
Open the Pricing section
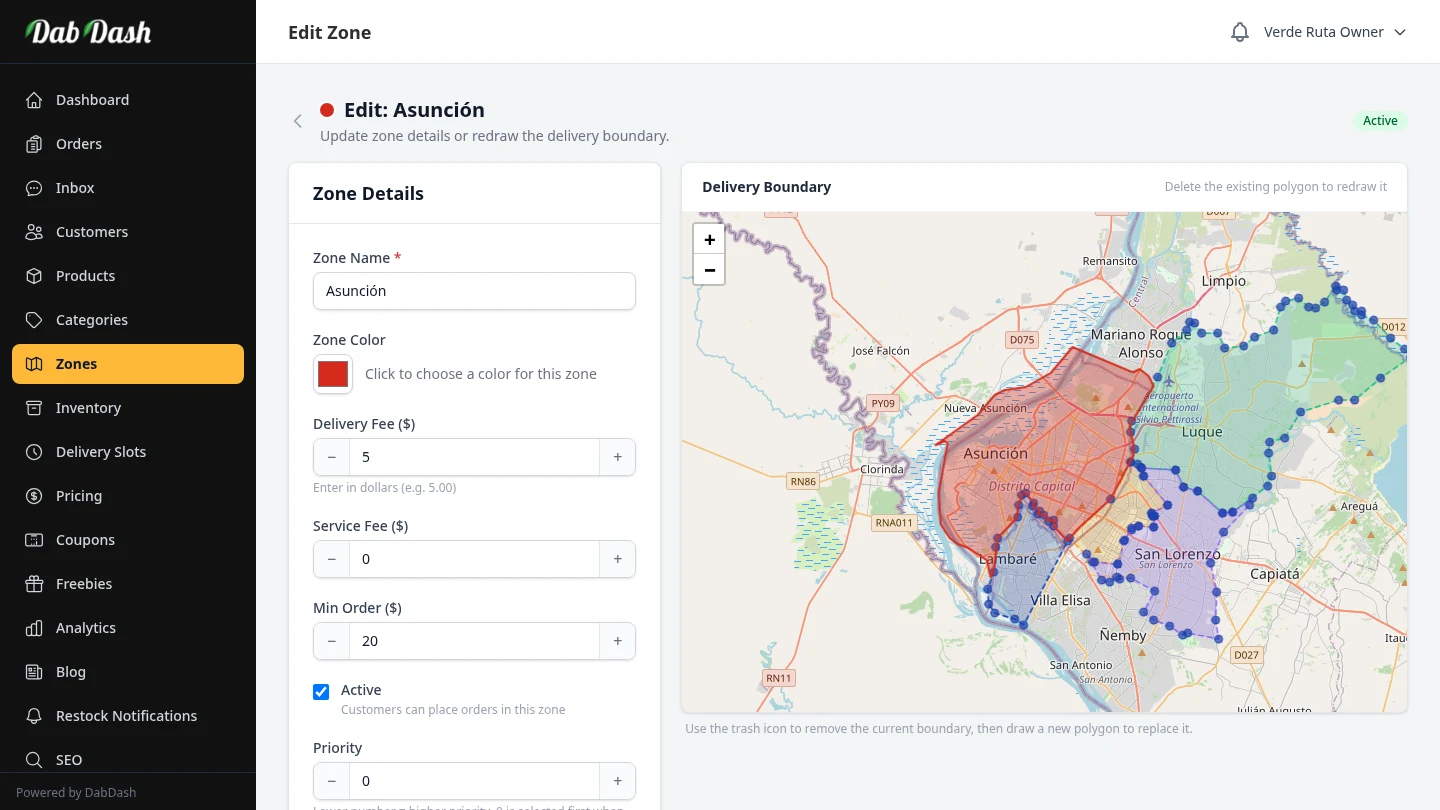click(x=79, y=496)
